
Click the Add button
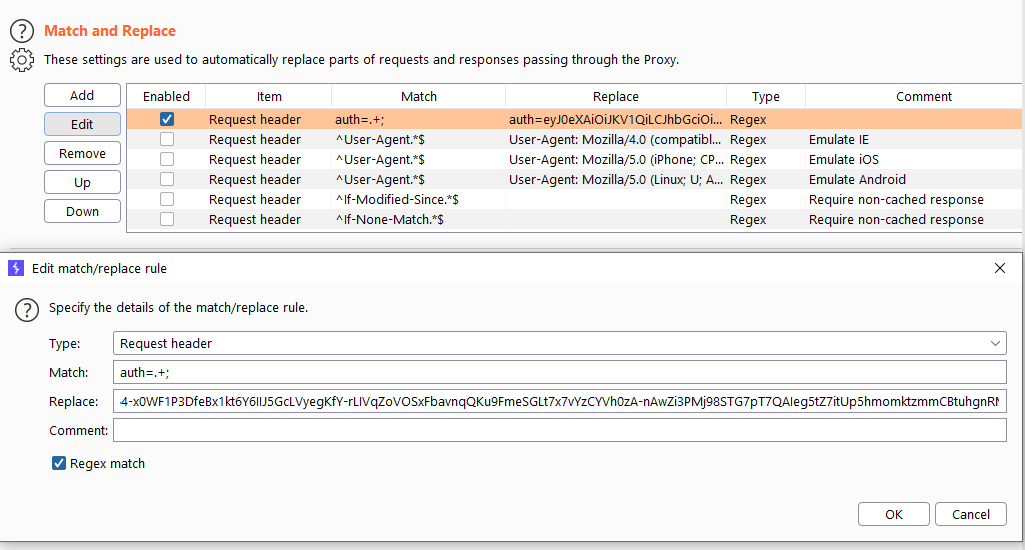82,95
